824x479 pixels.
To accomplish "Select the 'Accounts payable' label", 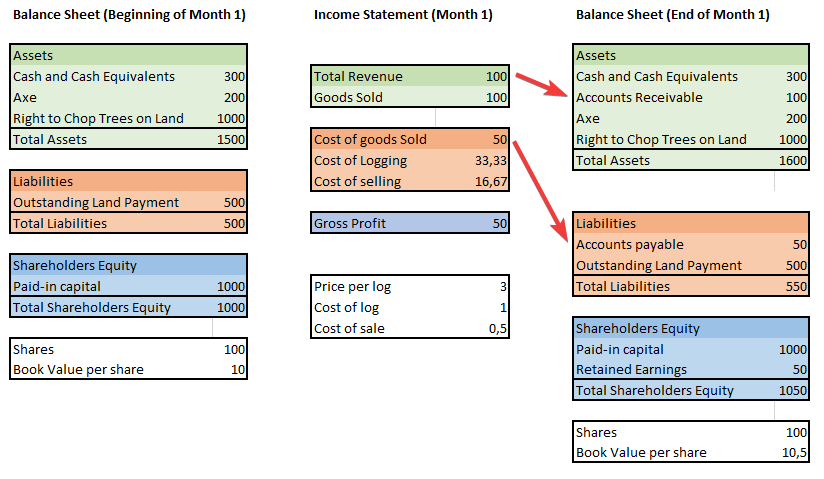I will pos(630,245).
